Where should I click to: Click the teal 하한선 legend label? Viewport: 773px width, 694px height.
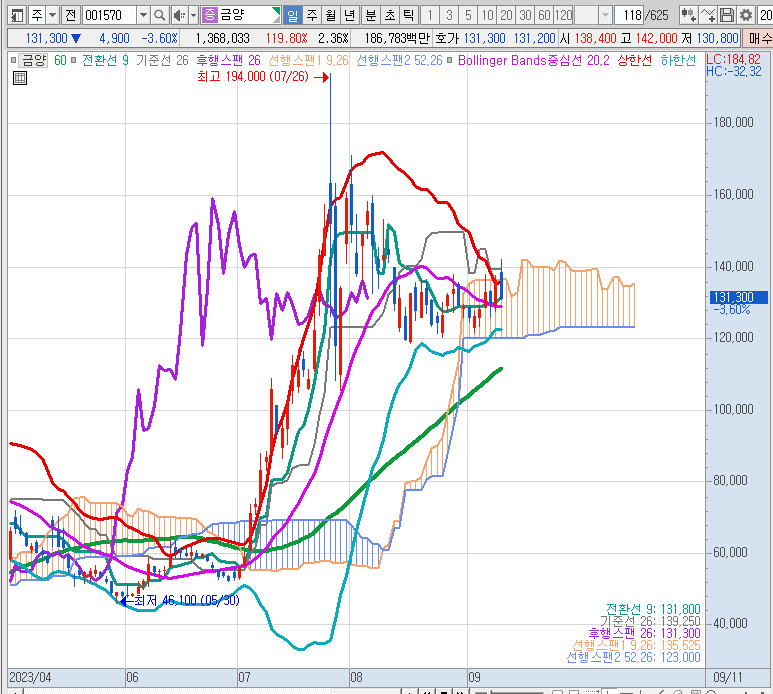pos(678,61)
